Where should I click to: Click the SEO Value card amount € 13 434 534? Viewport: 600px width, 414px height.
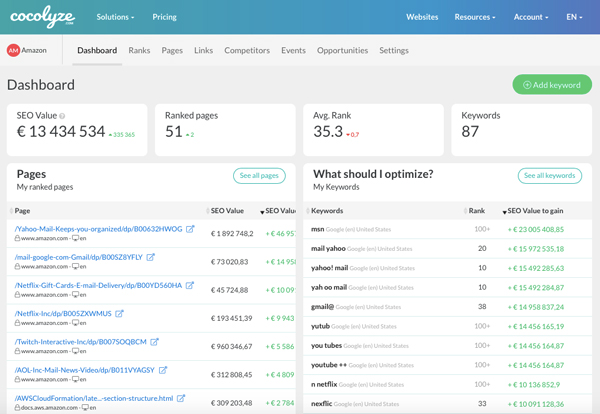click(x=61, y=132)
